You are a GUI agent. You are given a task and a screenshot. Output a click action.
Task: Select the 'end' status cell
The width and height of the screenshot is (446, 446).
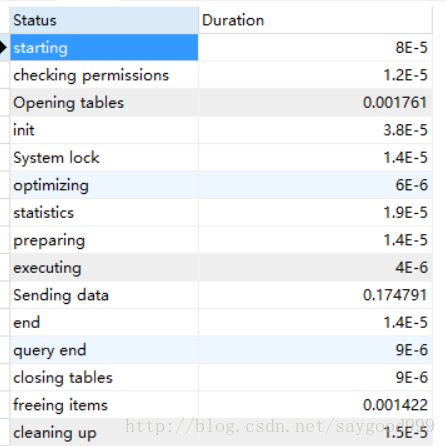pyautogui.click(x=104, y=323)
